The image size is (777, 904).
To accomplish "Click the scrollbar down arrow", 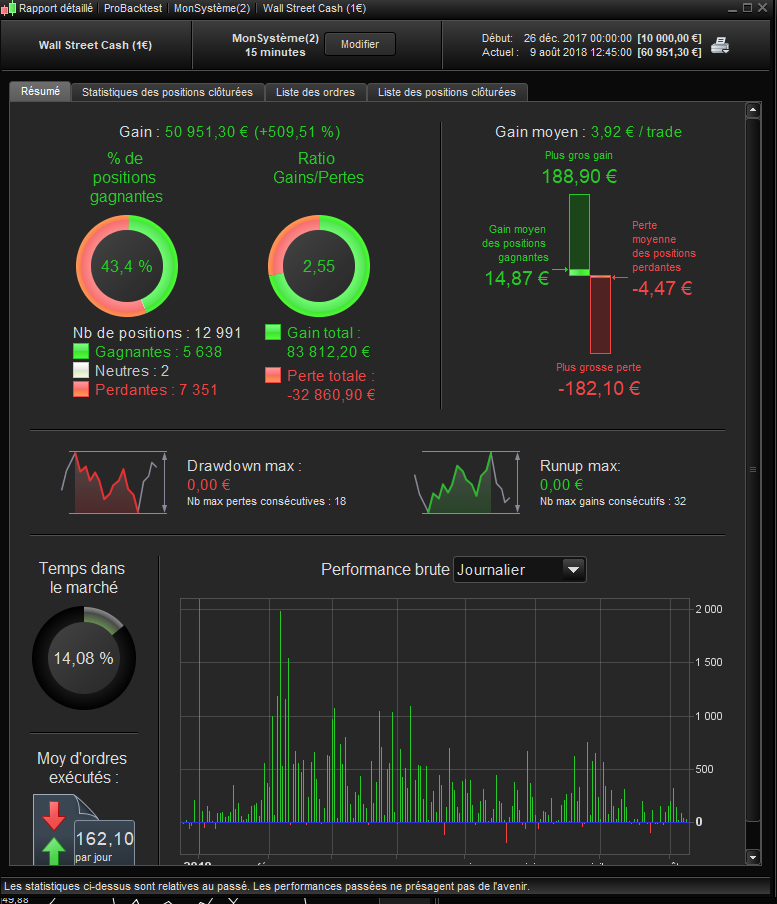I will 753,857.
